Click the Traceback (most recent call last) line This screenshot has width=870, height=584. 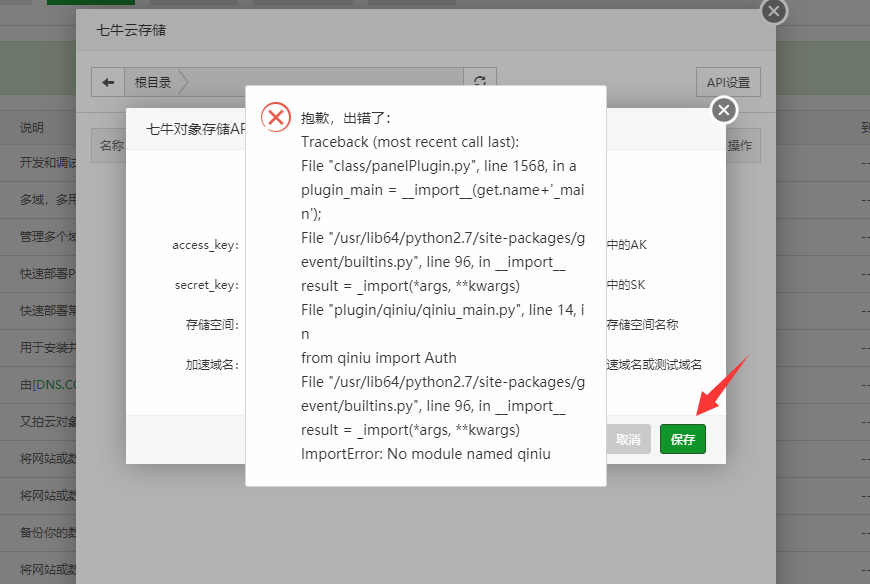410,142
